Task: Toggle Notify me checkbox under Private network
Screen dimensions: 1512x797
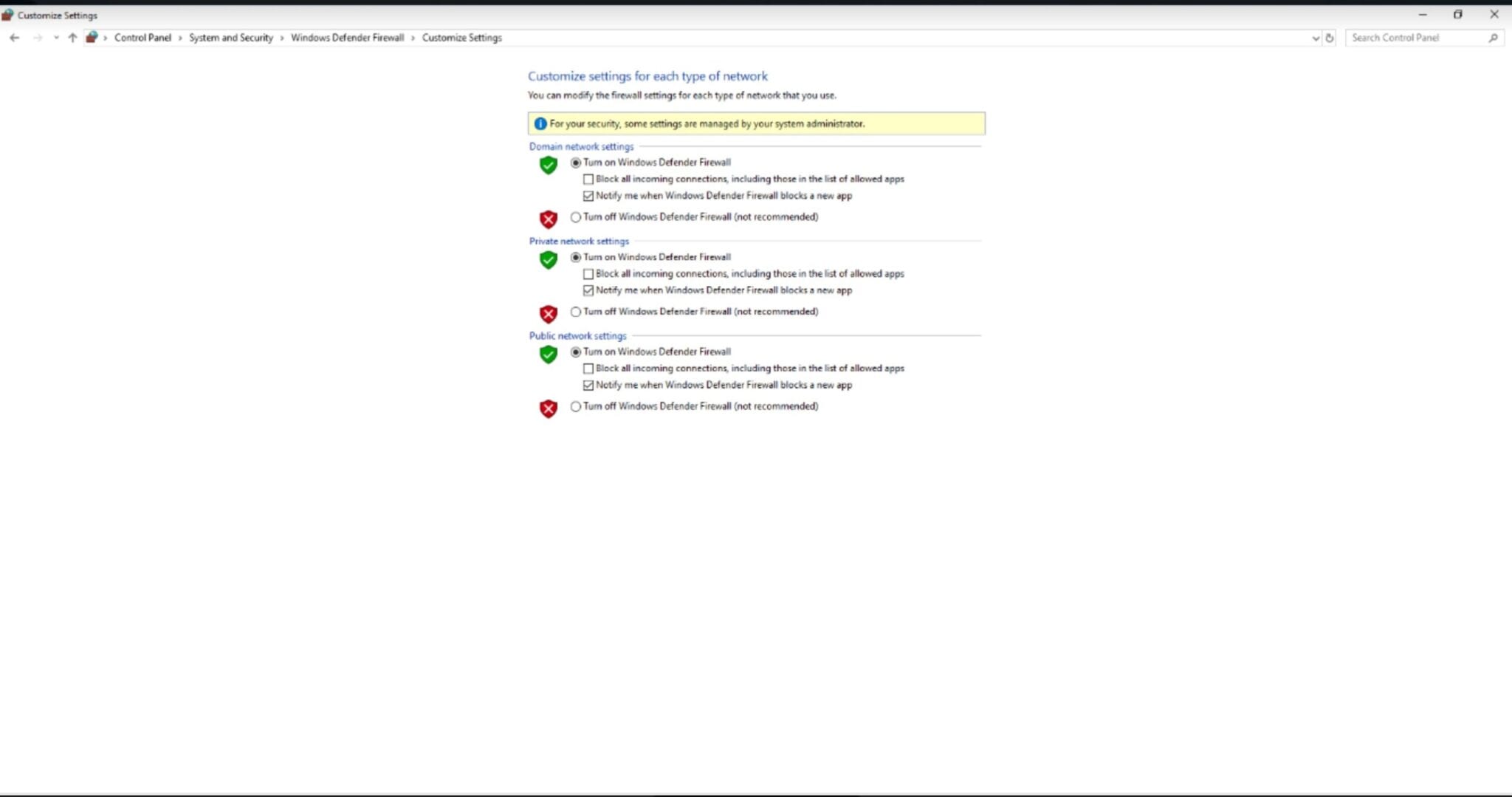Action: point(588,290)
